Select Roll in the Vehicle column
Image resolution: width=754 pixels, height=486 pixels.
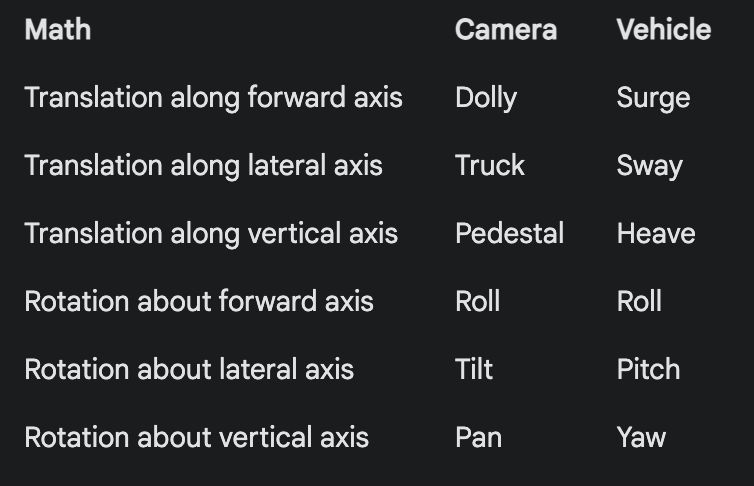coord(639,302)
